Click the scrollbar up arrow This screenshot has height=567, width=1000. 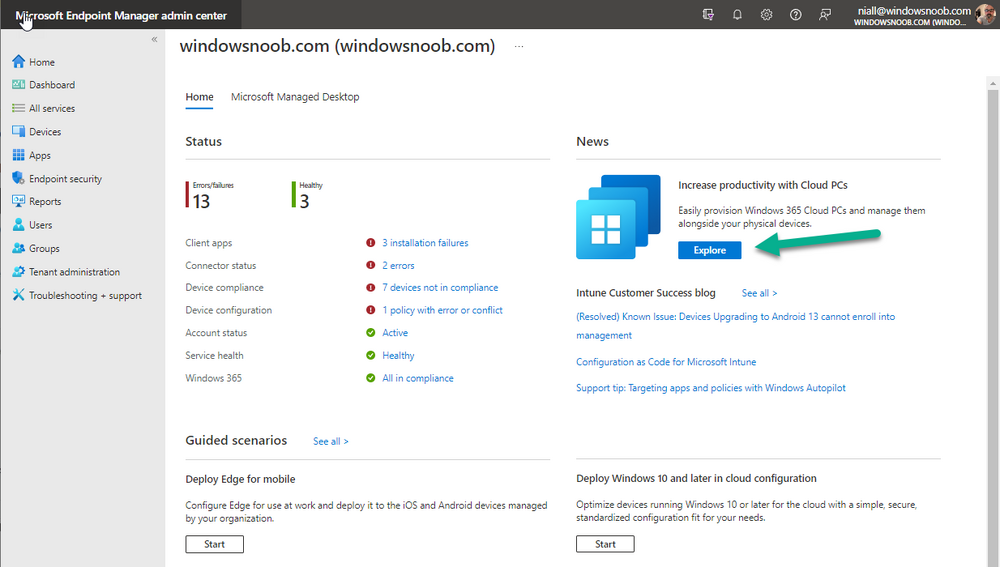tap(993, 83)
